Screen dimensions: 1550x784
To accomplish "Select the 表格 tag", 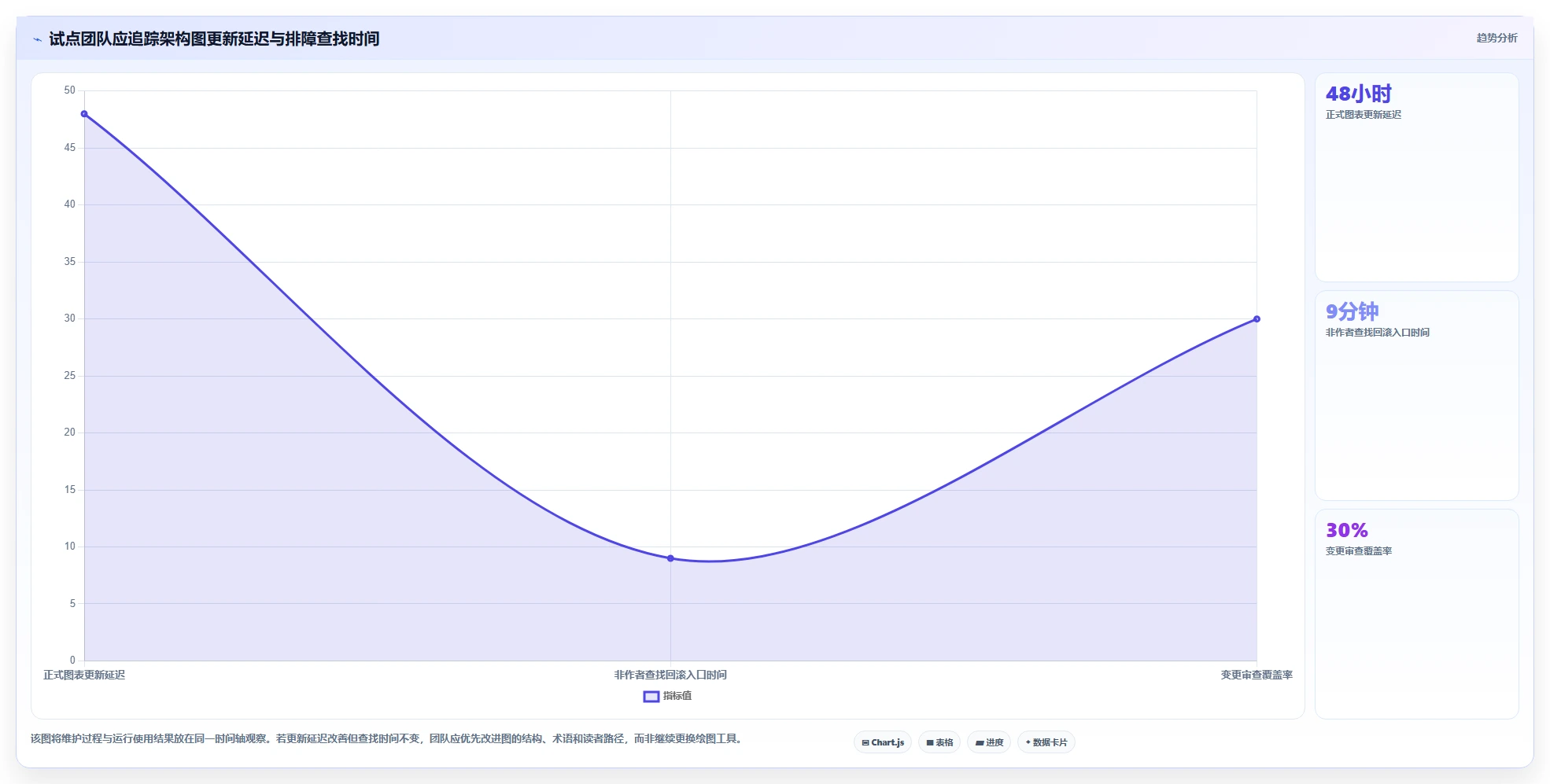I will [x=939, y=742].
